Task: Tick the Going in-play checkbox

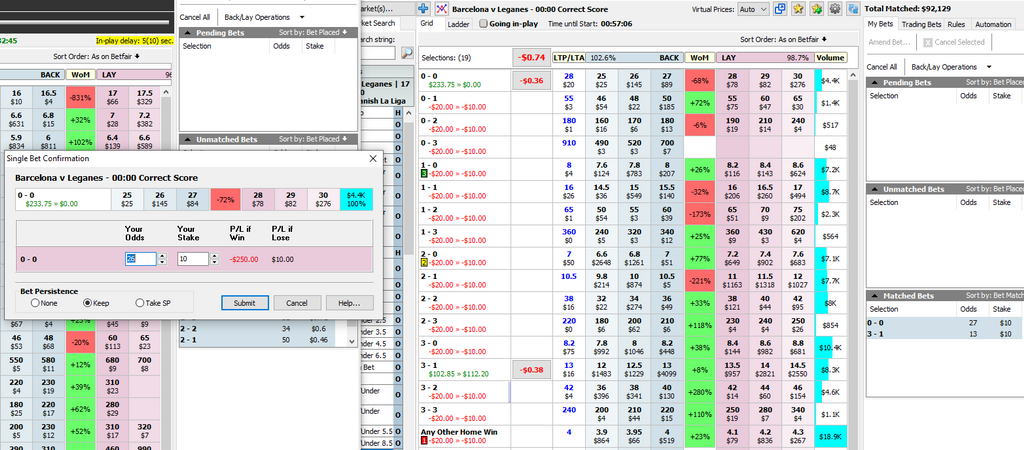Action: pos(483,24)
